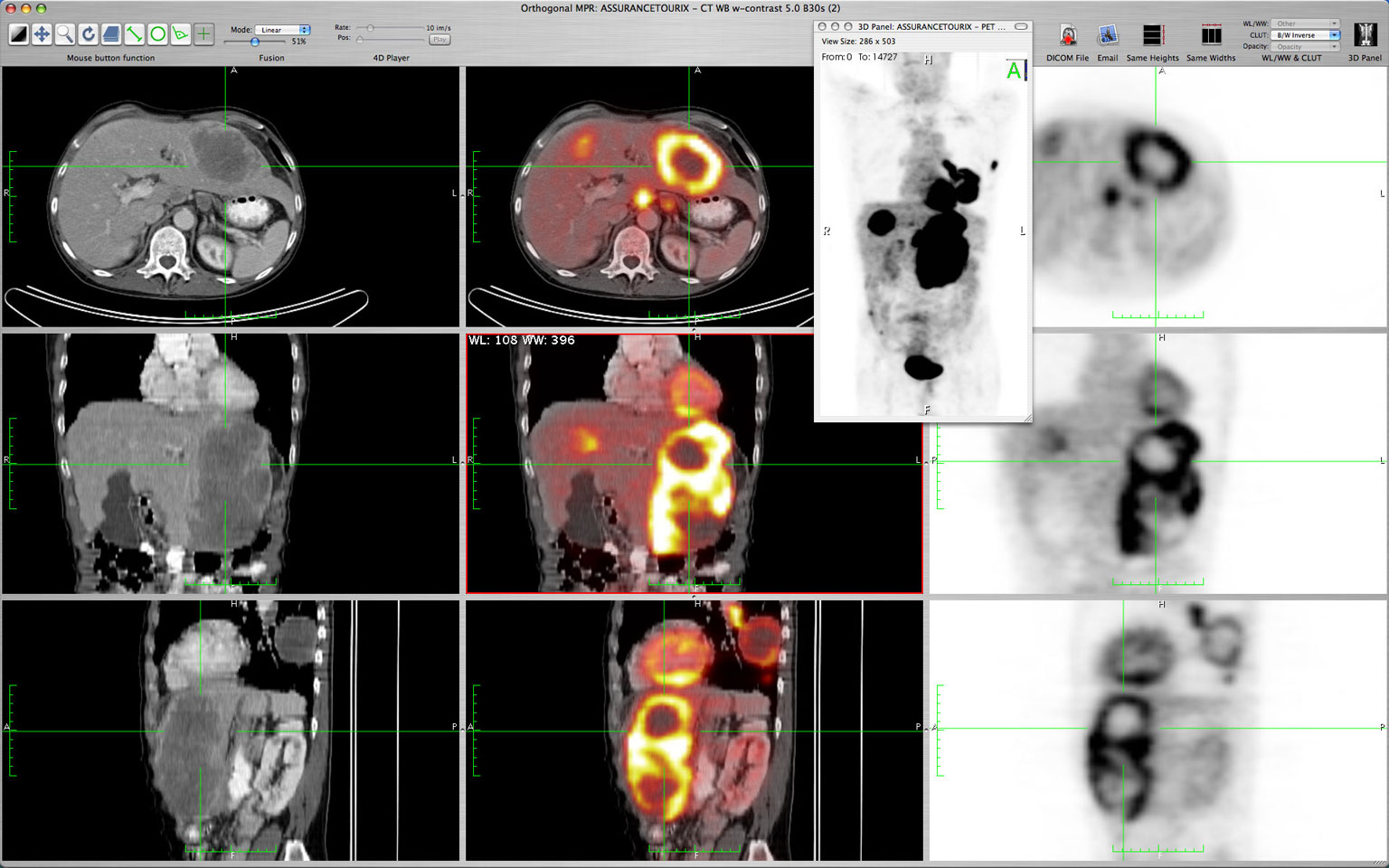
Task: Click the axial CT image view
Action: click(x=231, y=196)
